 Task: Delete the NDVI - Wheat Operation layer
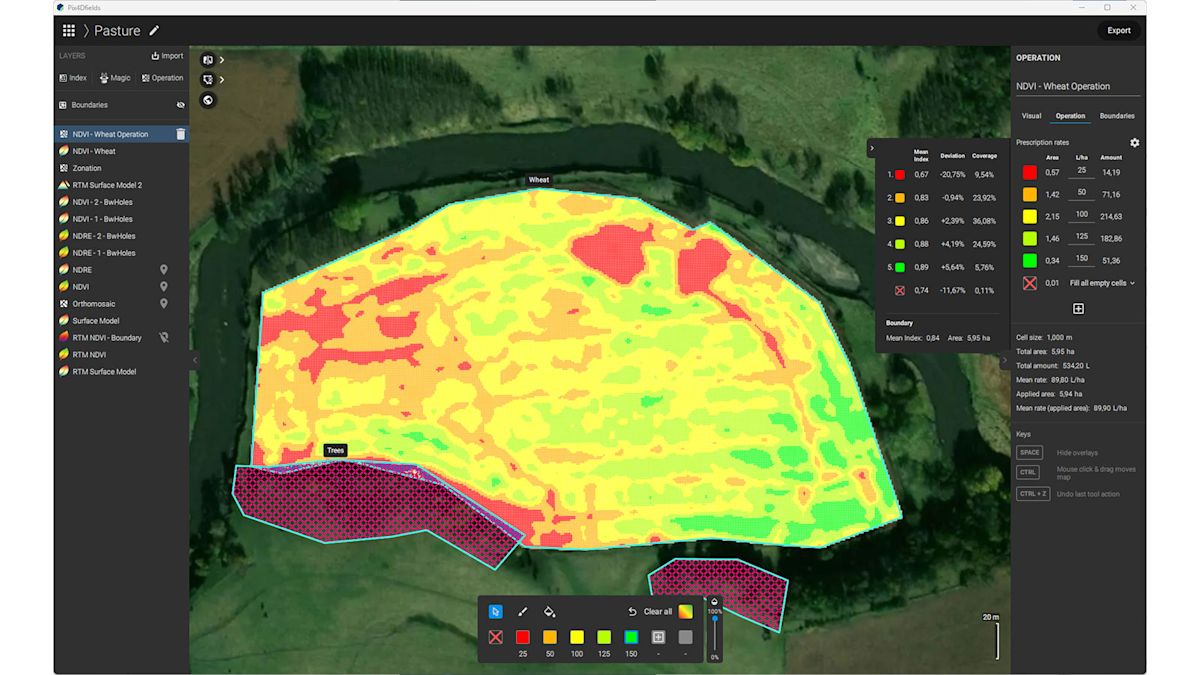tap(183, 133)
